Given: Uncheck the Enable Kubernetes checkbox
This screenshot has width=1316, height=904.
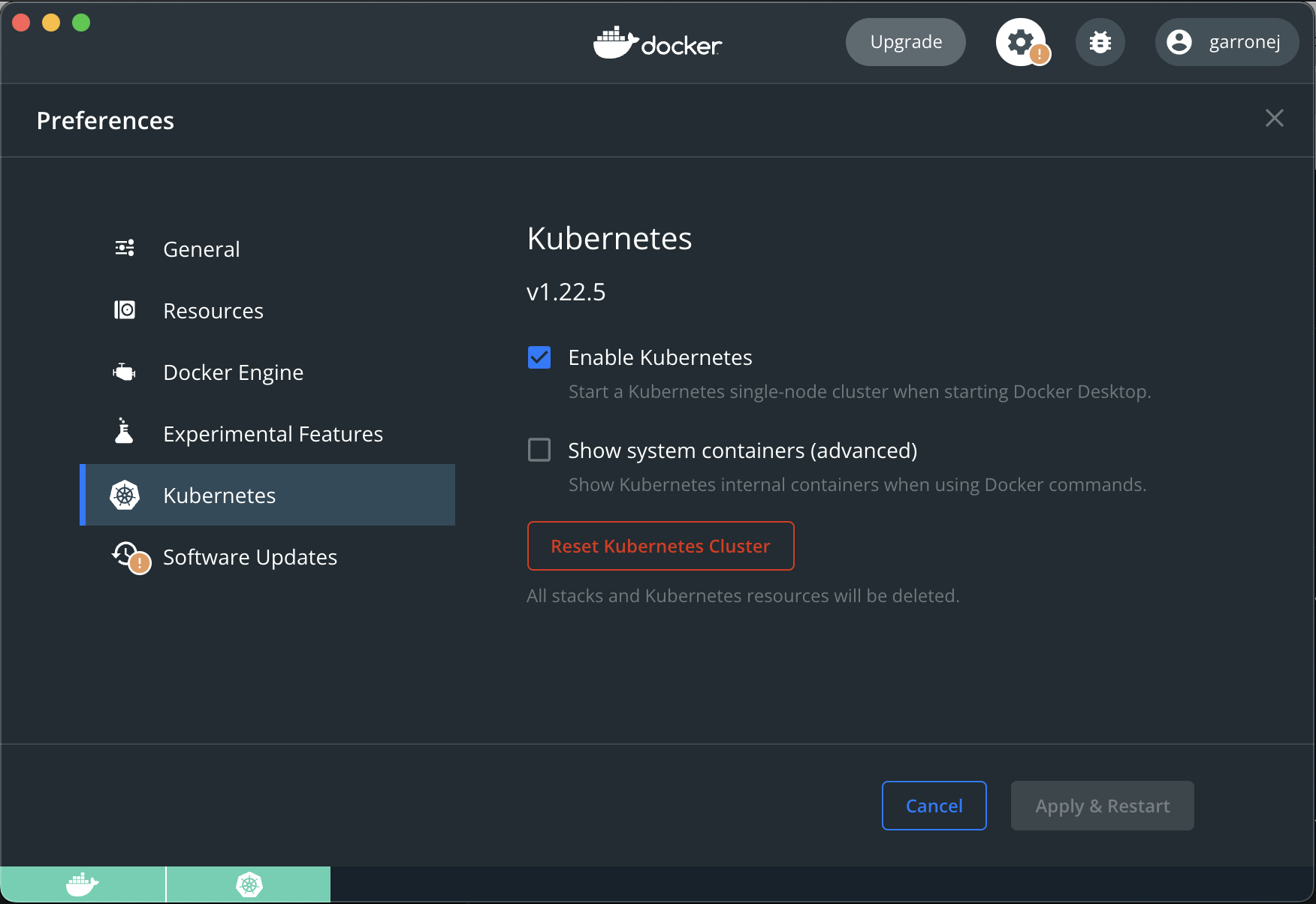Looking at the screenshot, I should point(539,357).
